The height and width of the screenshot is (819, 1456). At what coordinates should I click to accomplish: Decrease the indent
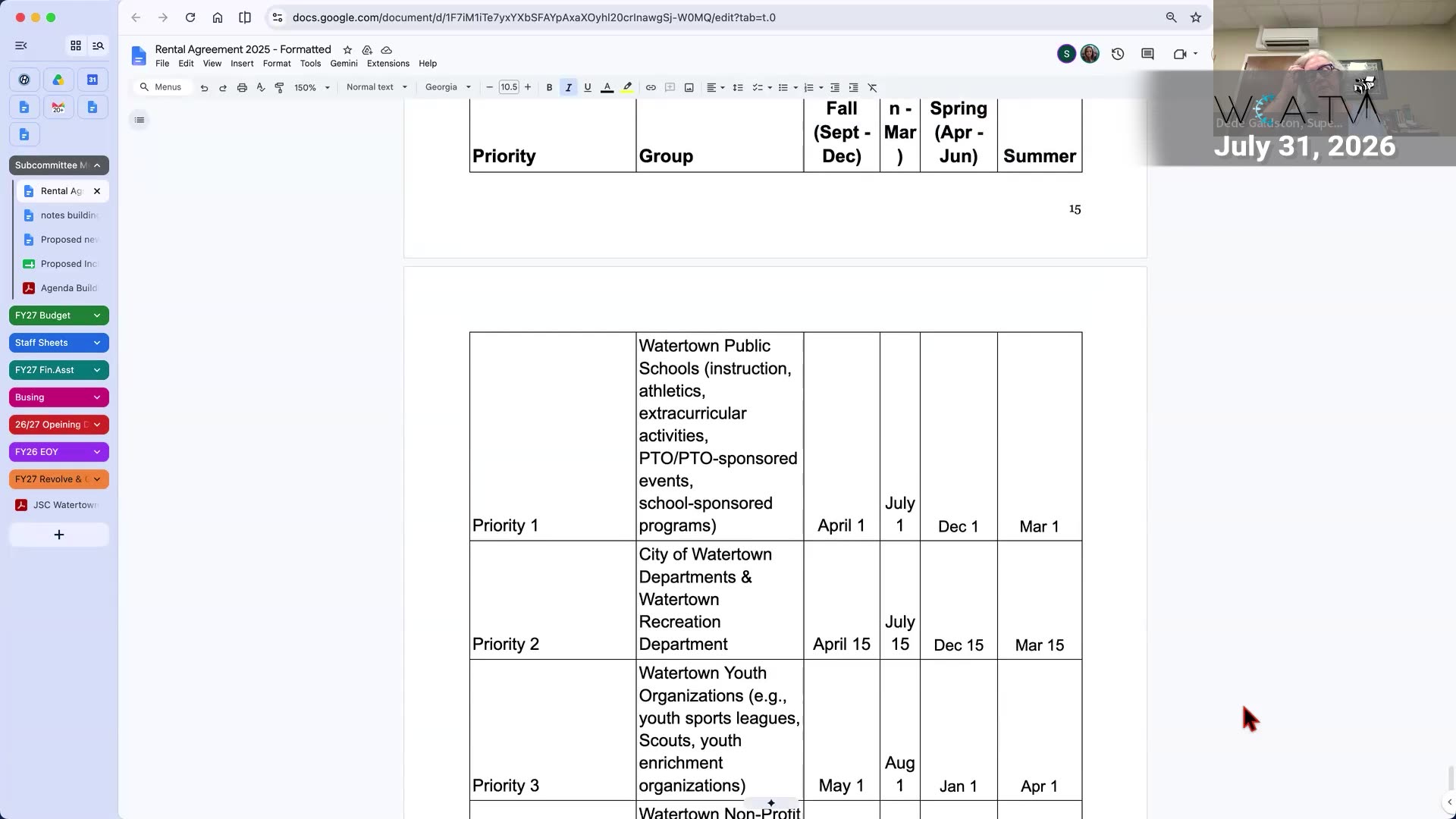pos(835,88)
